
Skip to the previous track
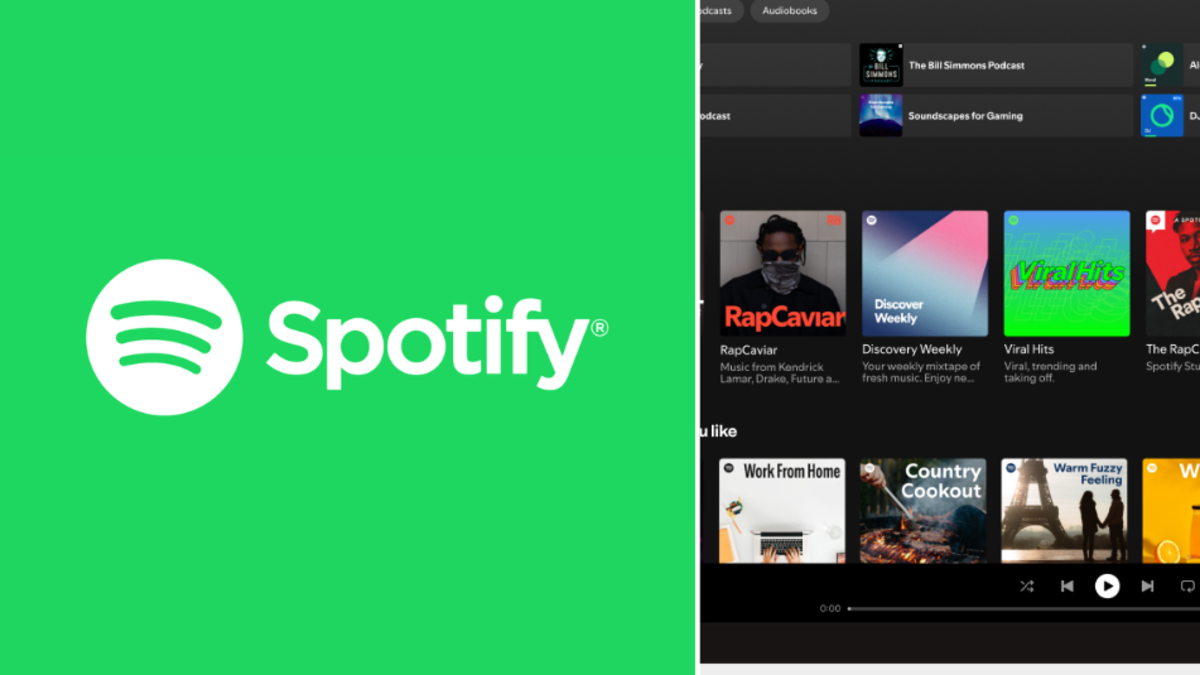pyautogui.click(x=1067, y=586)
